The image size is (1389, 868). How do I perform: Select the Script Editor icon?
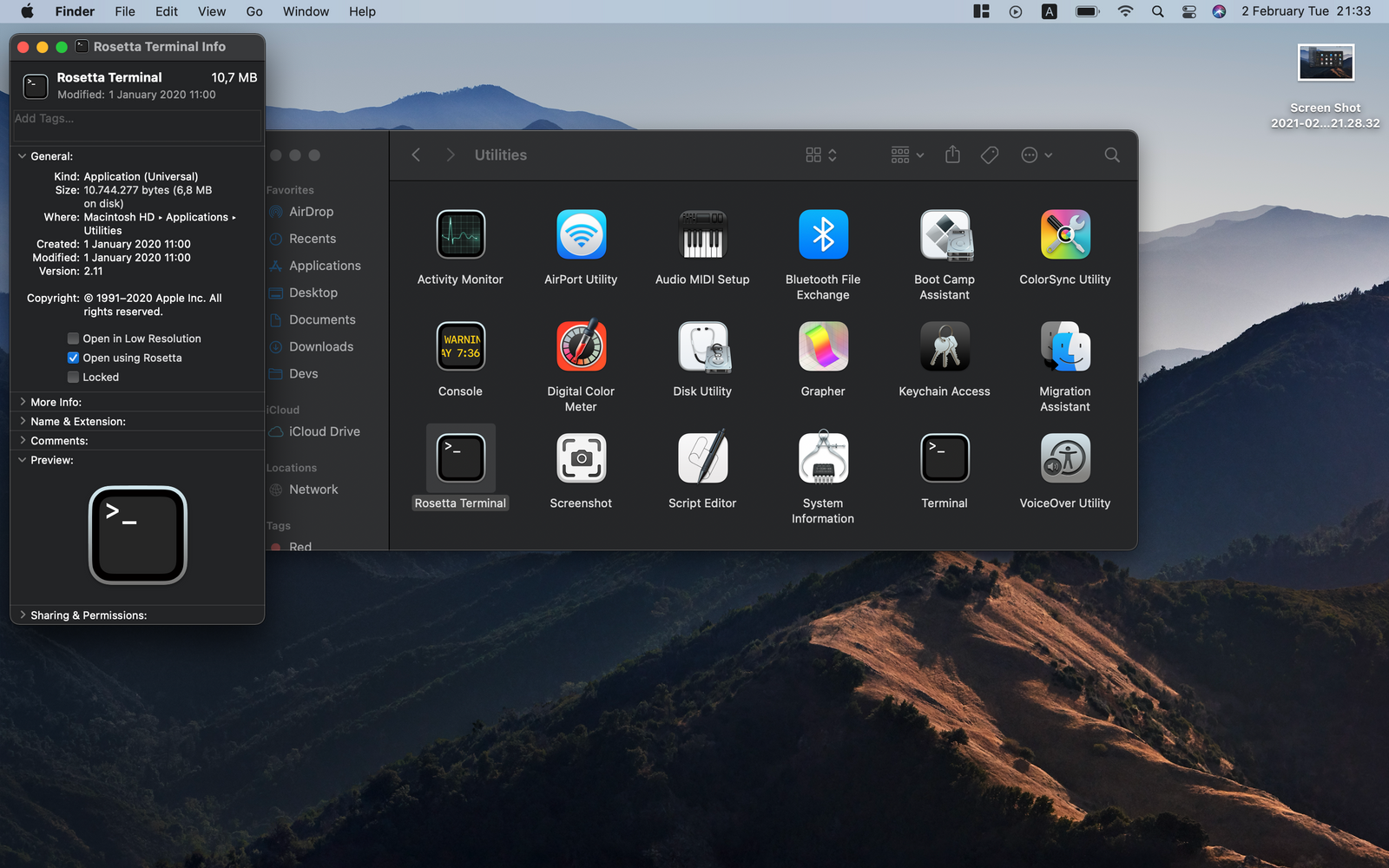coord(702,457)
